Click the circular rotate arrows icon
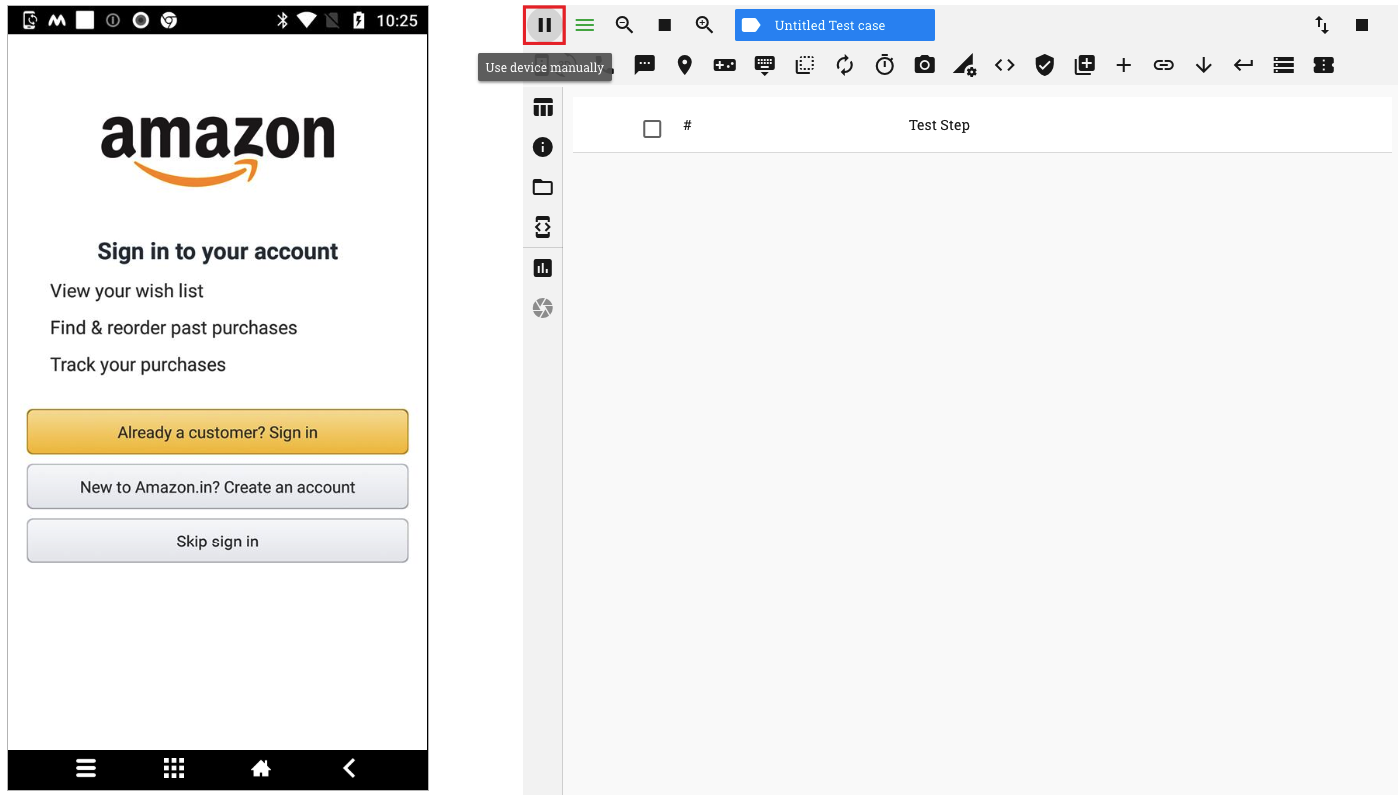This screenshot has width=1398, height=803. point(845,65)
